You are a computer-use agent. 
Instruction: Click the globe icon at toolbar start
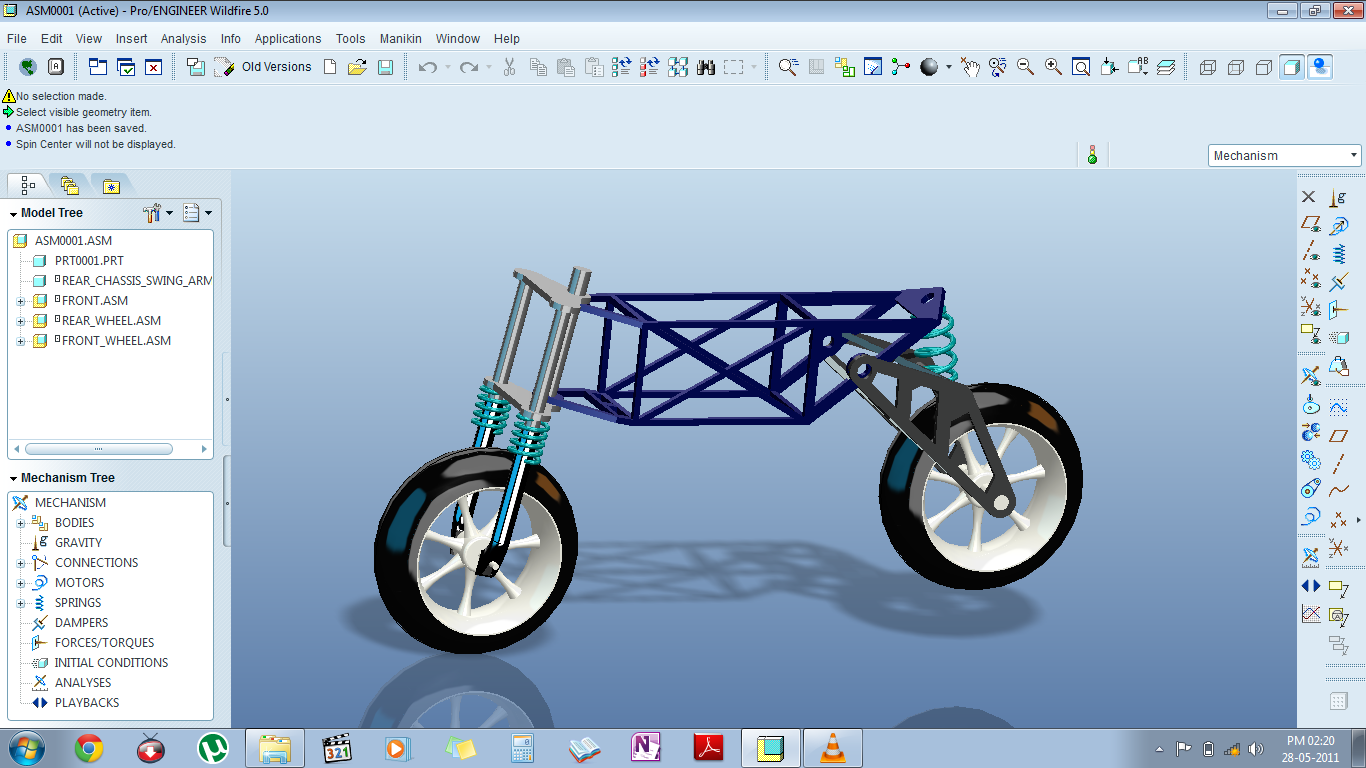point(28,67)
